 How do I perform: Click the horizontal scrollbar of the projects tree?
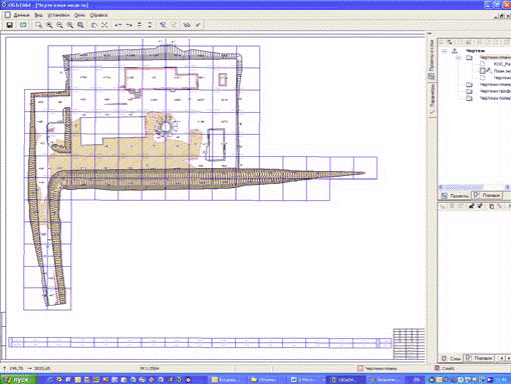pyautogui.click(x=474, y=187)
